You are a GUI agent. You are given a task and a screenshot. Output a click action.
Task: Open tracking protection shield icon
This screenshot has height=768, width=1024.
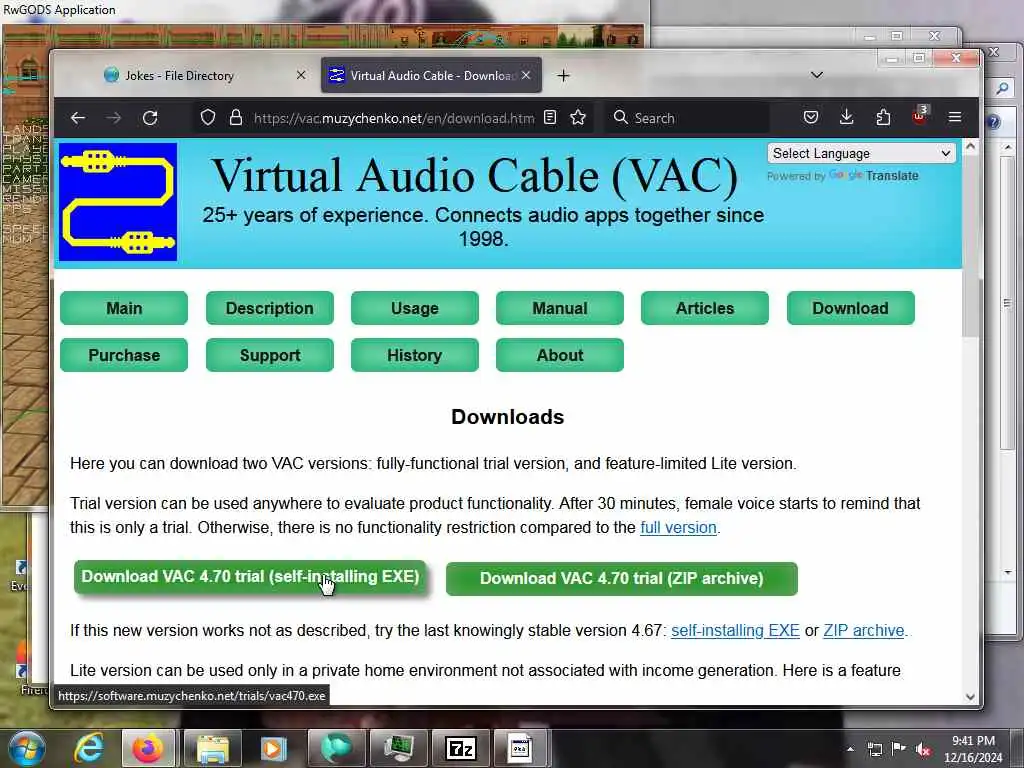[208, 118]
